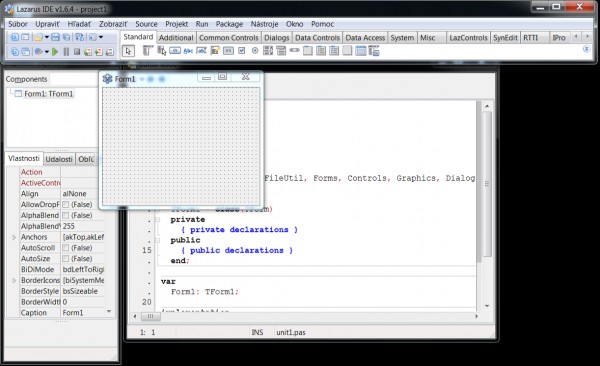
Task: Click the Toggle Form/Unit toolbar icon
Action: tap(80, 37)
